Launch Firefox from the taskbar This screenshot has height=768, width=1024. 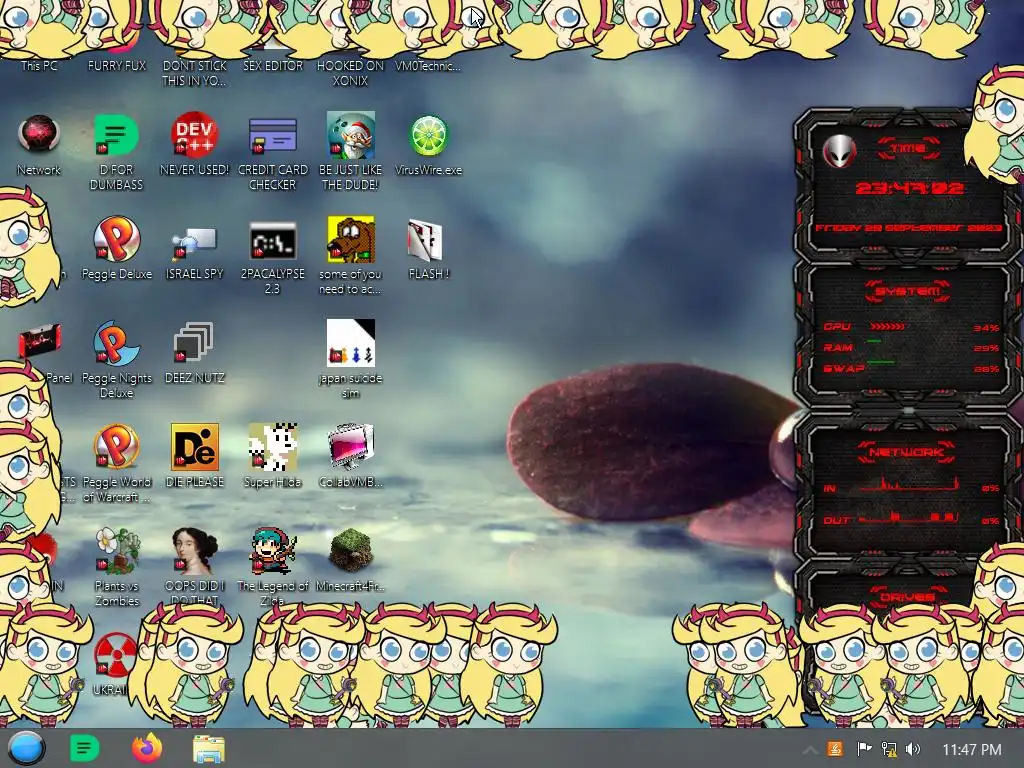coord(147,748)
